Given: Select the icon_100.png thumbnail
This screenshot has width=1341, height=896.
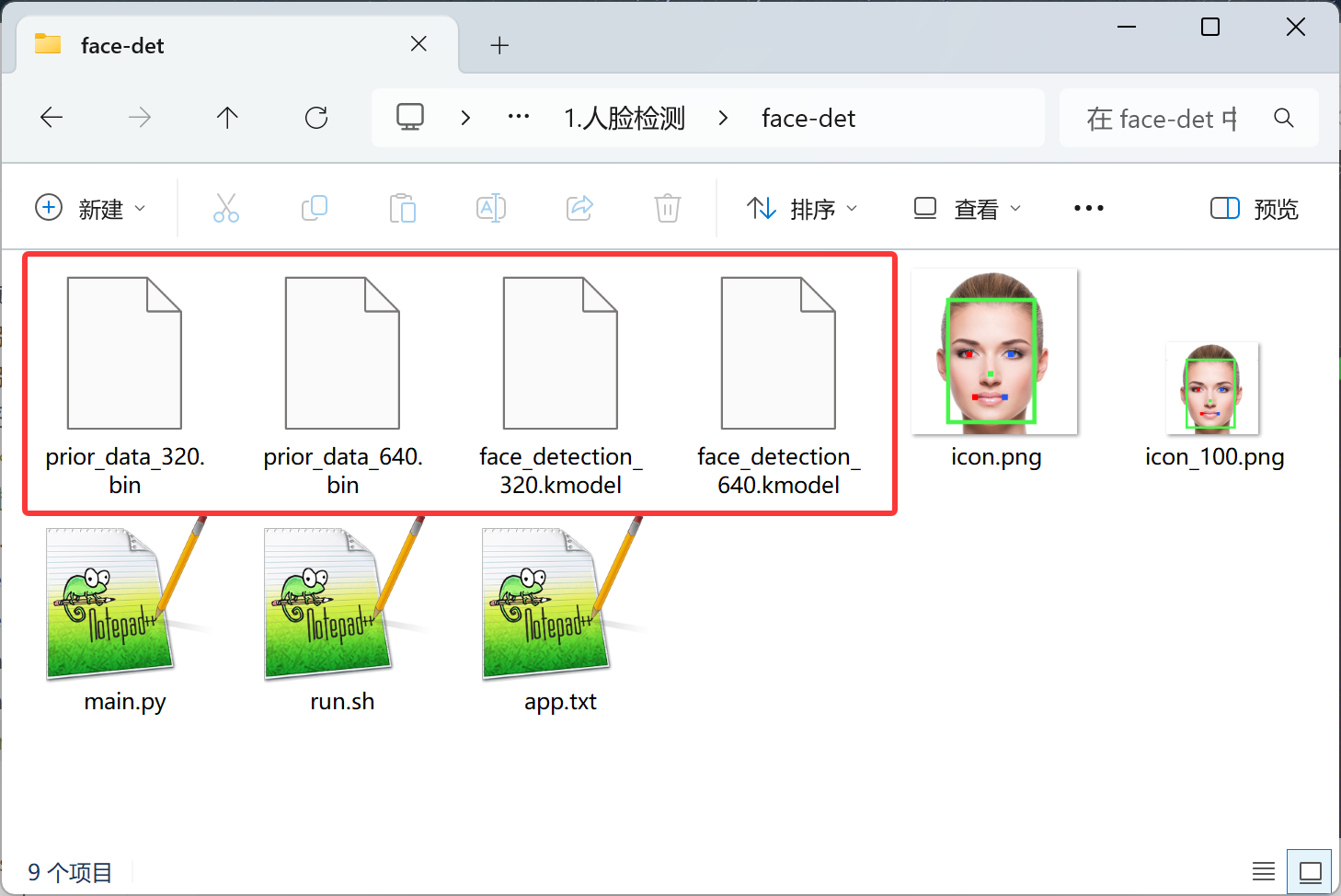Looking at the screenshot, I should 1212,387.
